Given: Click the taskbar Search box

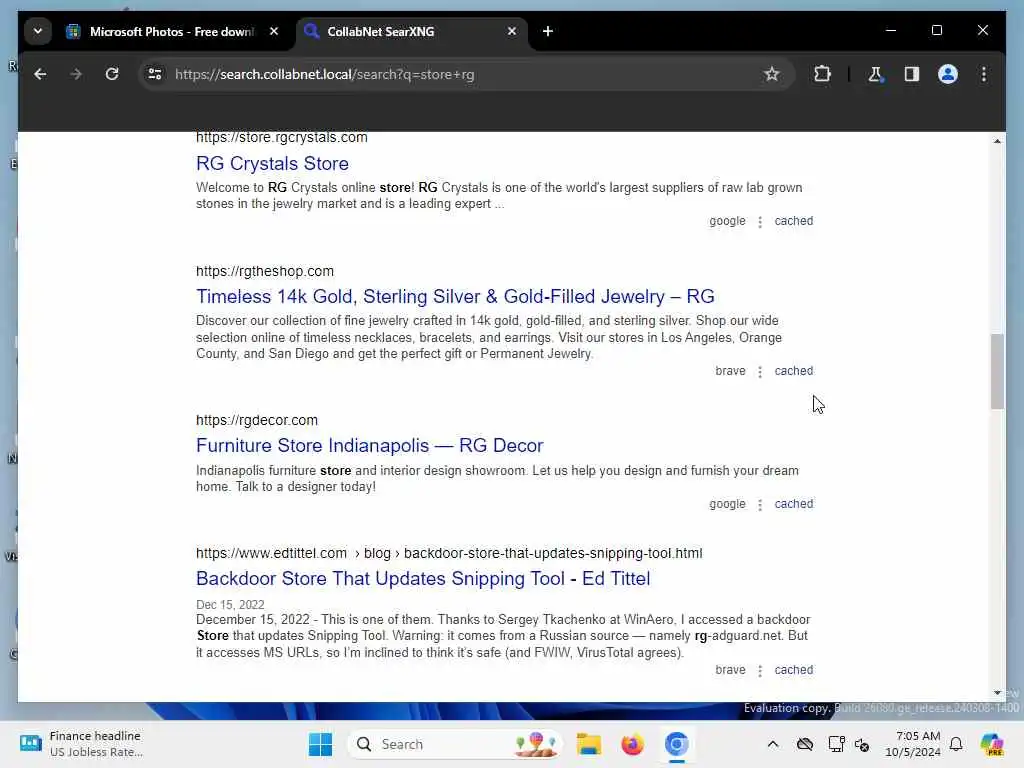Looking at the screenshot, I should coord(455,744).
